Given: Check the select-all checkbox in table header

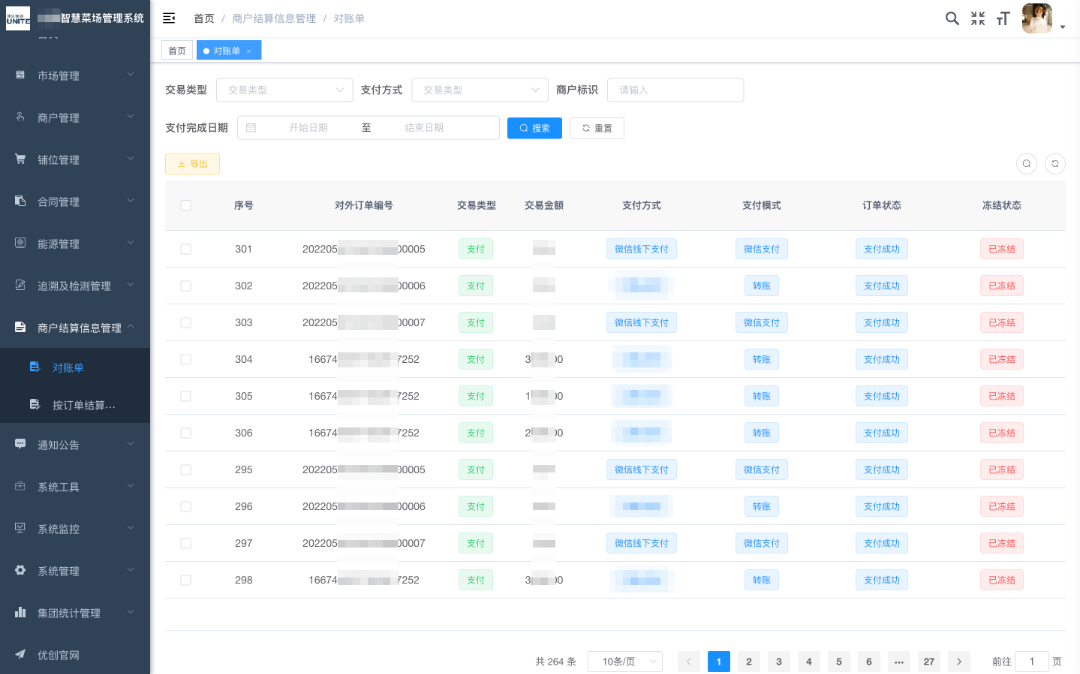Looking at the screenshot, I should pos(185,205).
